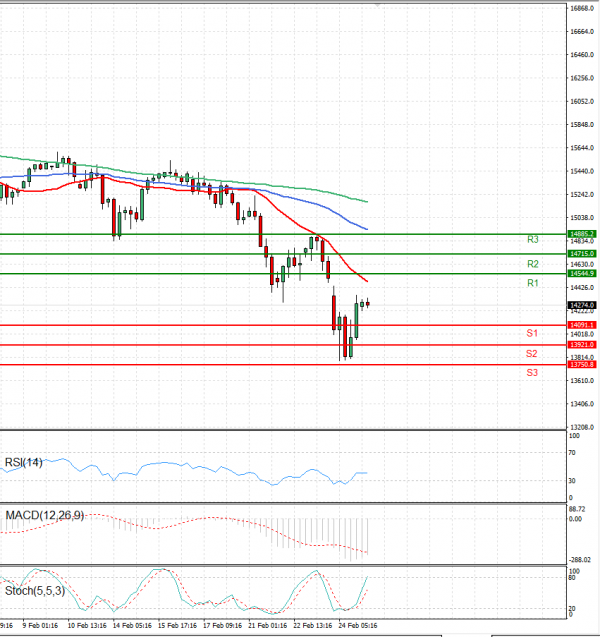Click the 22 Feb 13:16 time label

pos(312,625)
